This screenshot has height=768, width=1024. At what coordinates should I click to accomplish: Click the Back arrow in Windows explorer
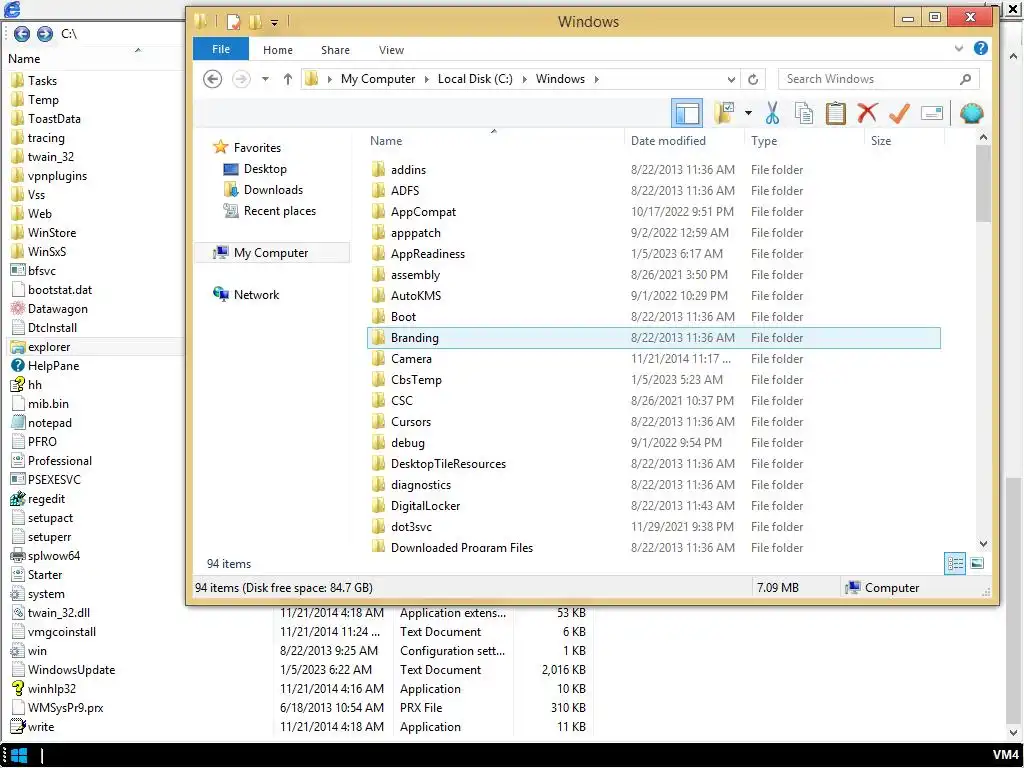pos(212,79)
